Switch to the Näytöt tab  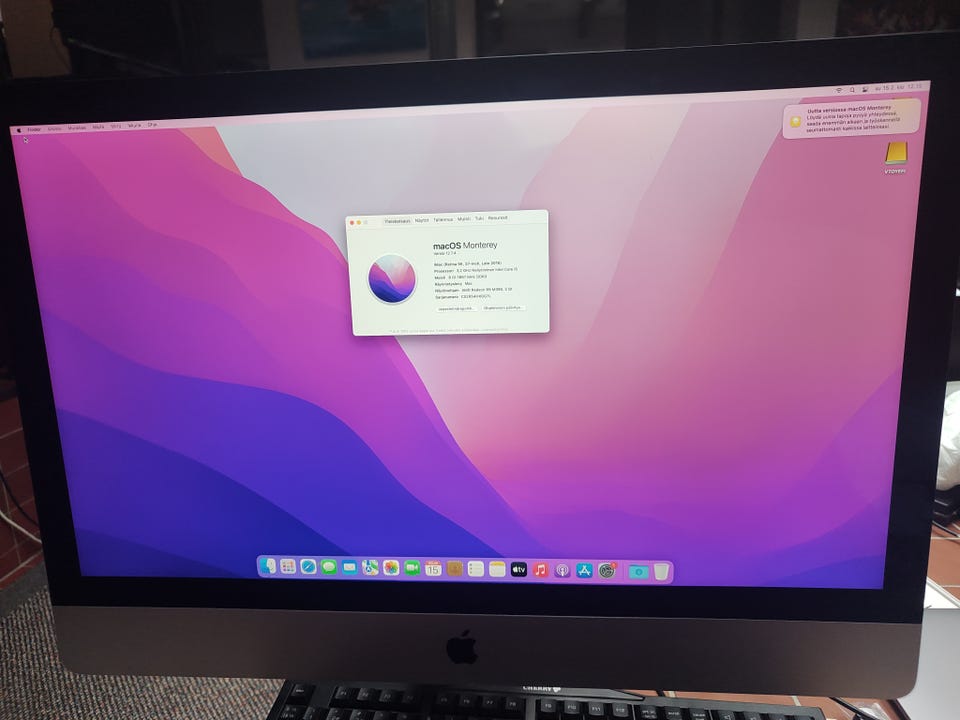[x=422, y=220]
